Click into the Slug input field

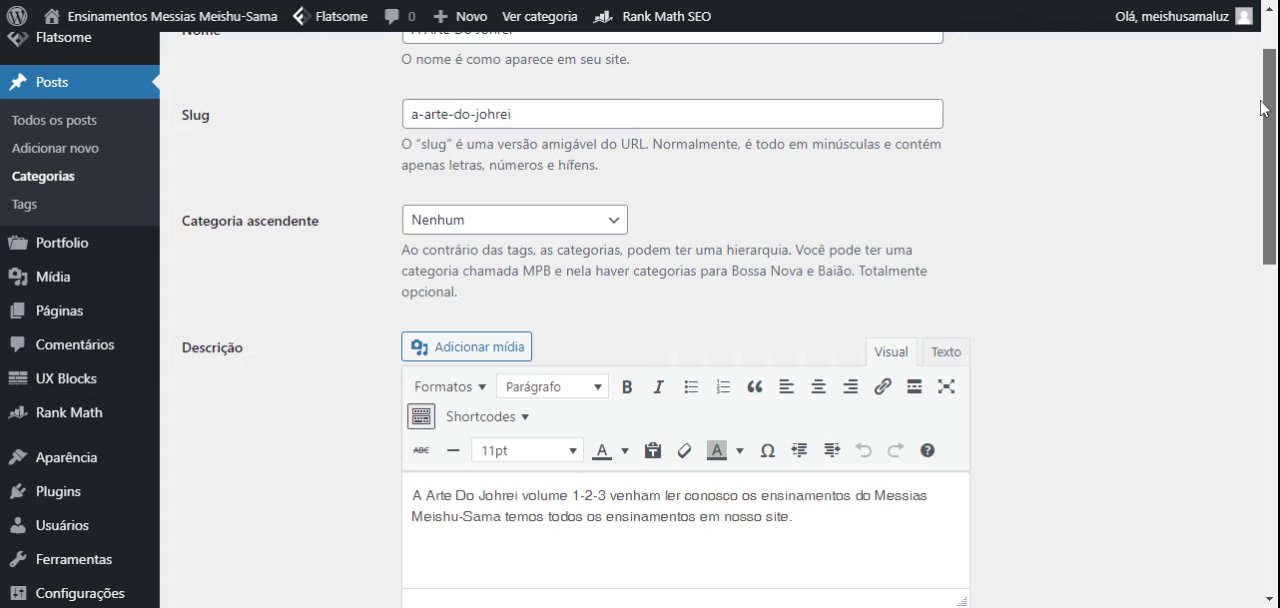(x=672, y=114)
